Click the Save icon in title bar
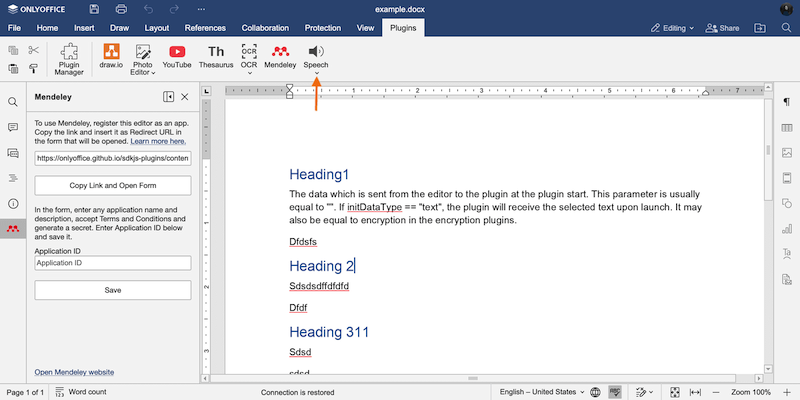 point(94,8)
